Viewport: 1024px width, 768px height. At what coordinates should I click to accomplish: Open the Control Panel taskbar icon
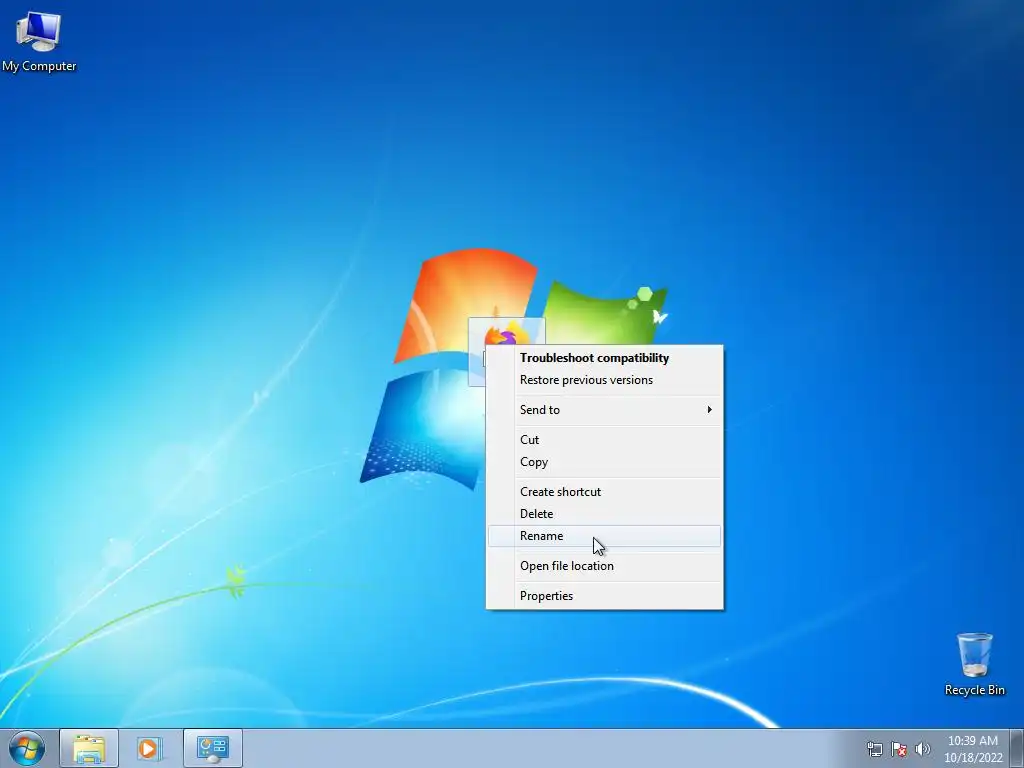(212, 748)
